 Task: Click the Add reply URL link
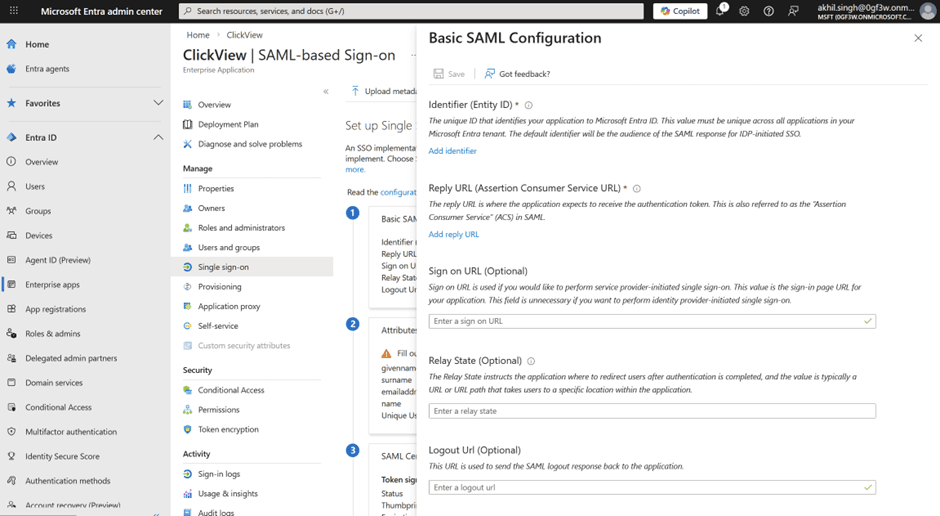click(x=454, y=234)
